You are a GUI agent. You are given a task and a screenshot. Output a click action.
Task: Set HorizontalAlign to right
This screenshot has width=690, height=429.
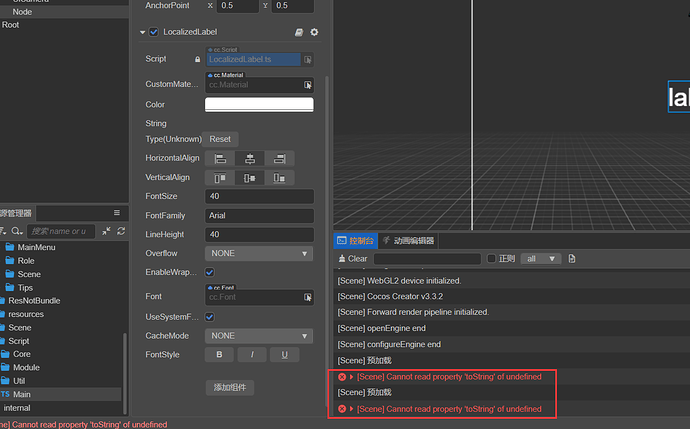279,158
